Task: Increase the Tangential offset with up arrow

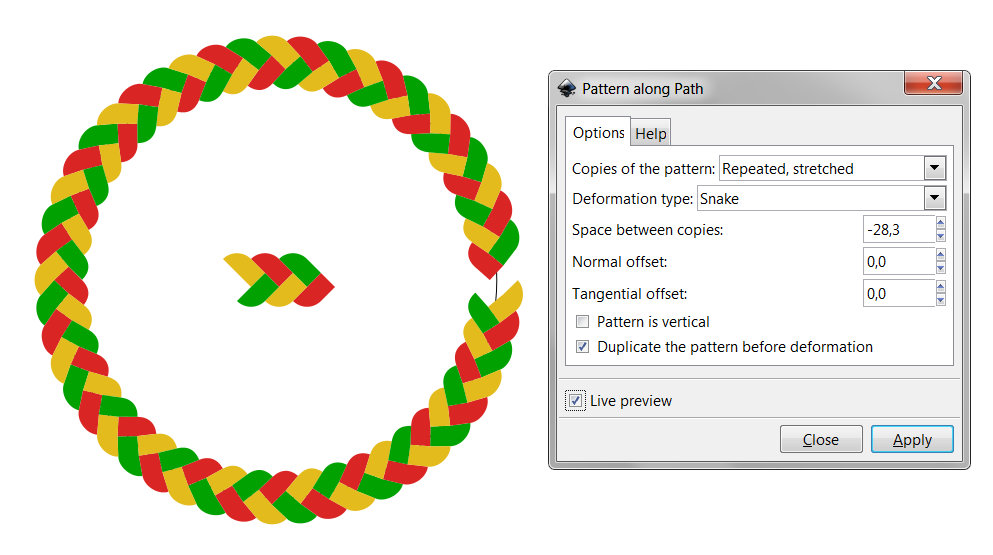Action: [941, 288]
